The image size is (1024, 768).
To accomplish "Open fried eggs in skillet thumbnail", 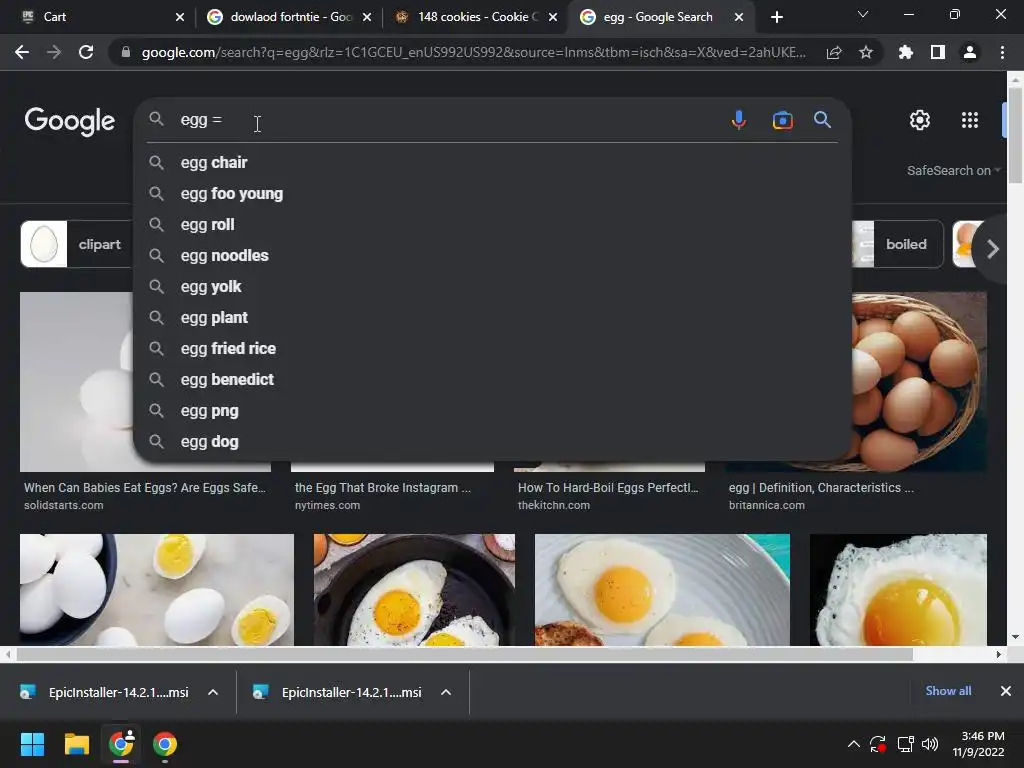I will [x=414, y=590].
